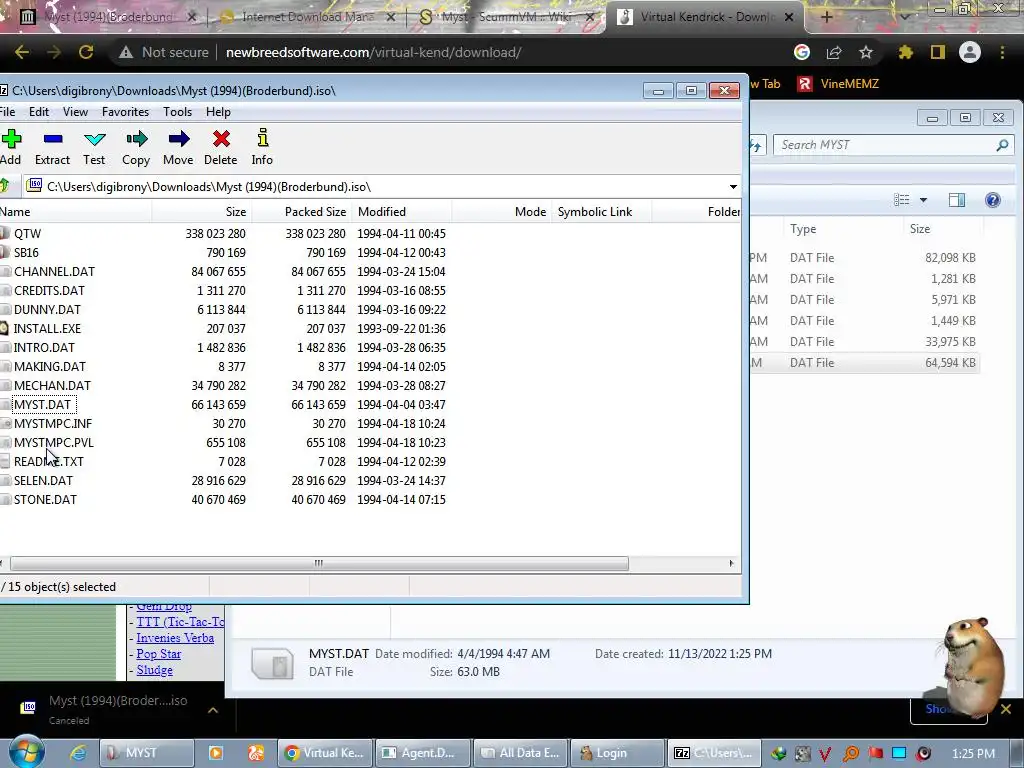1024x768 pixels.
Task: Click the 7-Zip horizontal scrollbar thumb
Action: pyautogui.click(x=319, y=563)
